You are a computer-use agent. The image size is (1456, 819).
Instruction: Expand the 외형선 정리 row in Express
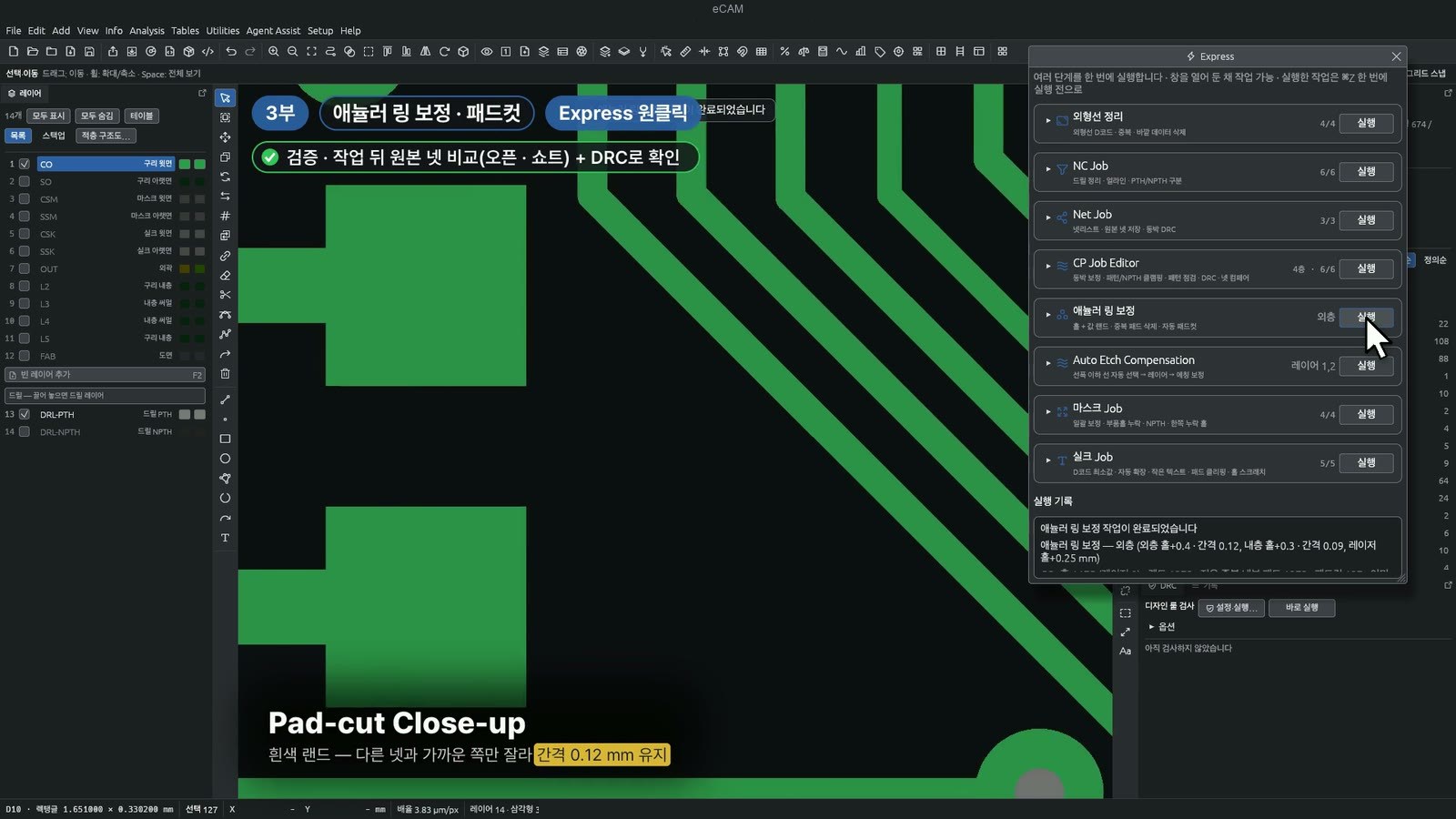coord(1048,120)
